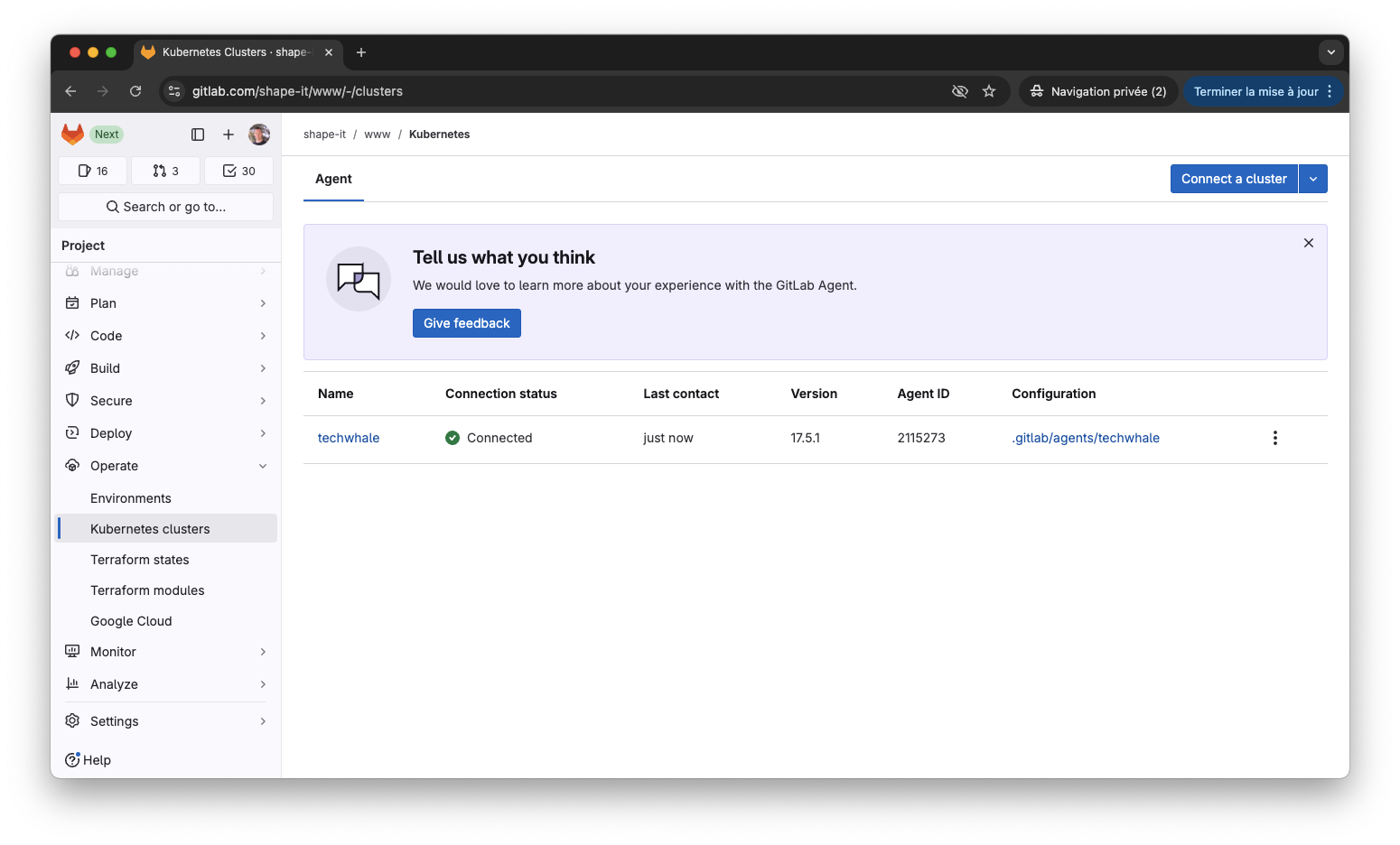This screenshot has height=845, width=1400.
Task: Click the Last contact column header
Action: click(681, 394)
